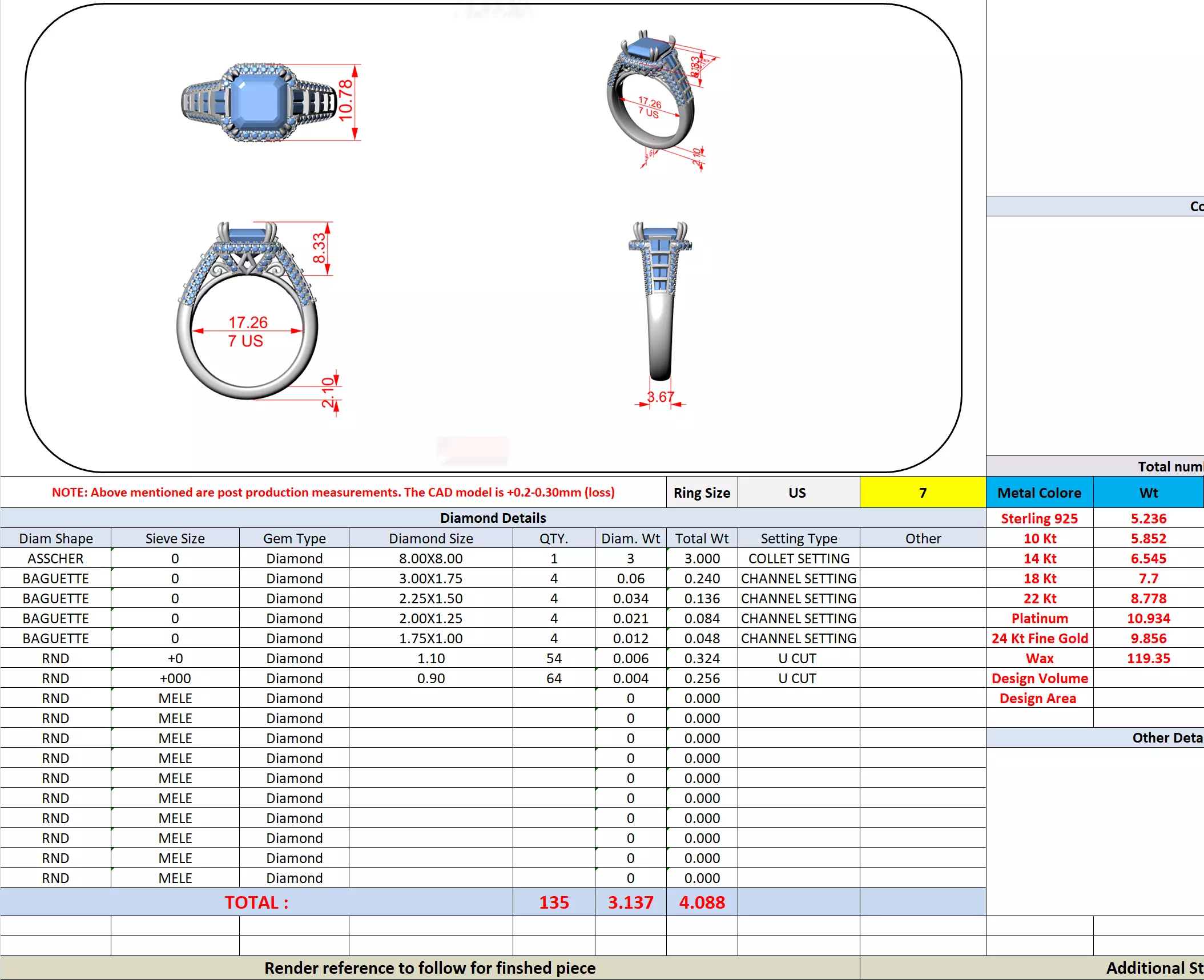Click the empty Design Volume value cell
This screenshot has width=1204, height=980.
click(x=1147, y=678)
